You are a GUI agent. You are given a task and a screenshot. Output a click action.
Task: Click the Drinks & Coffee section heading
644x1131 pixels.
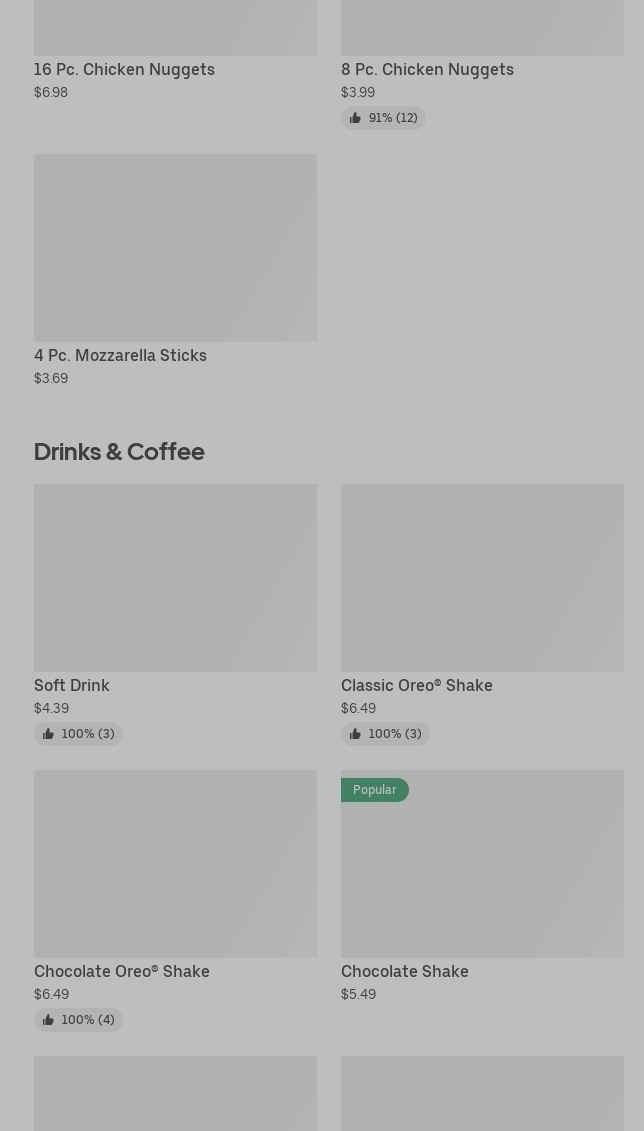(x=119, y=451)
